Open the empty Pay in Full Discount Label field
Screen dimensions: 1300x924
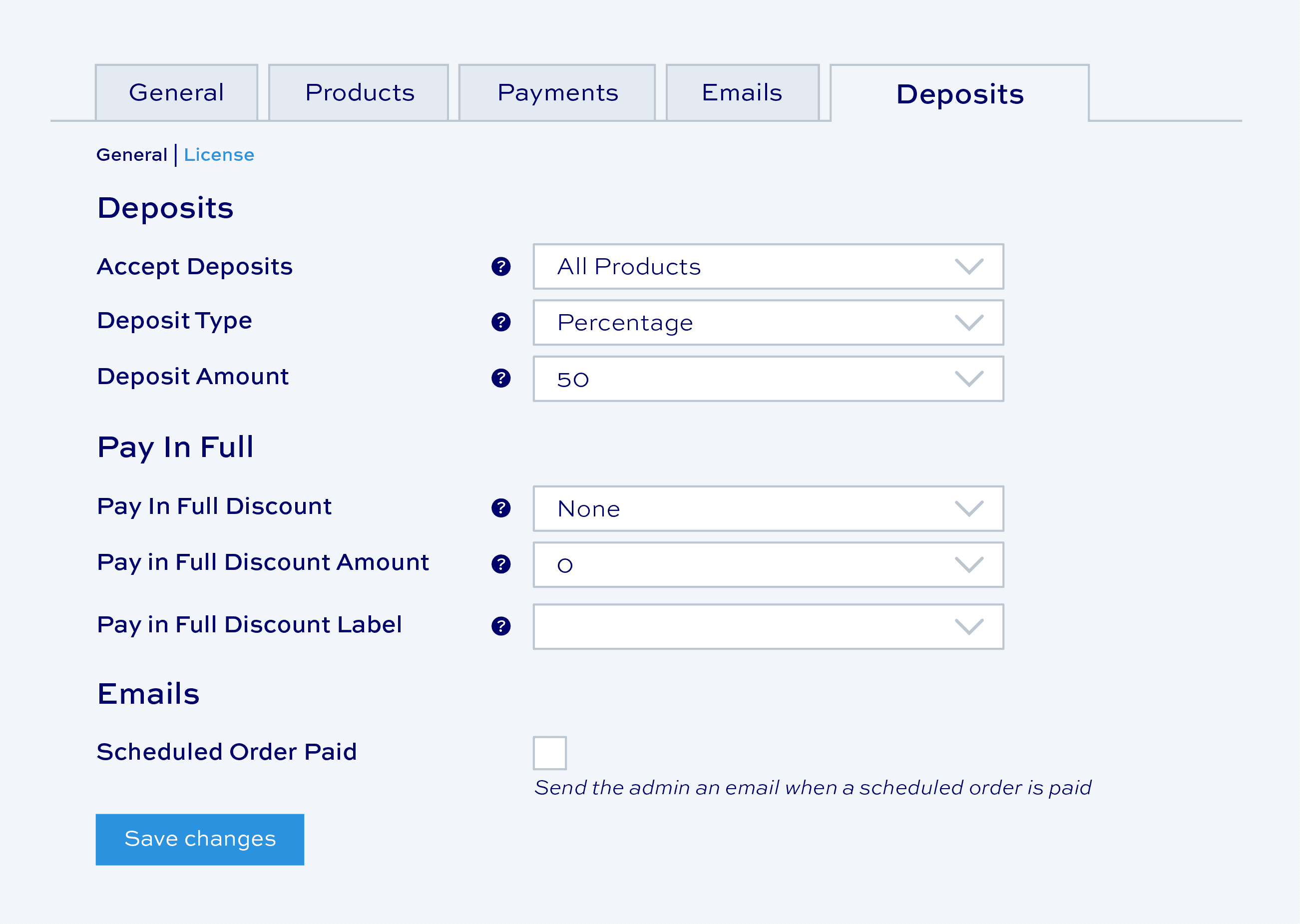pyautogui.click(x=768, y=626)
